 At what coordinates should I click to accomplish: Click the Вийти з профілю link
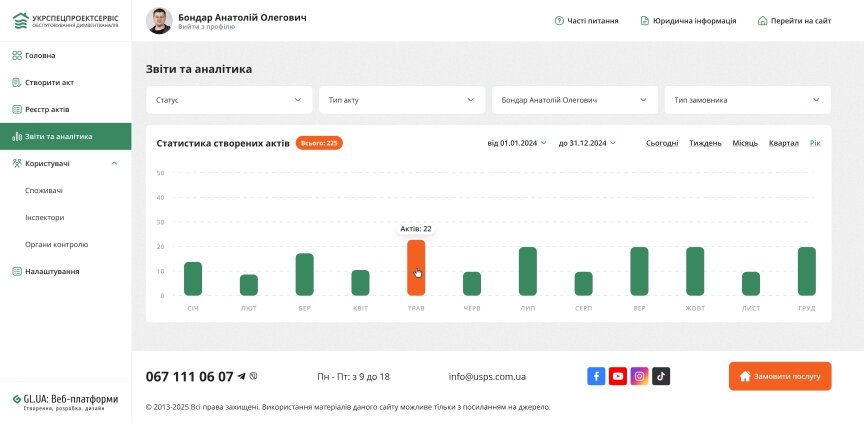(x=207, y=27)
